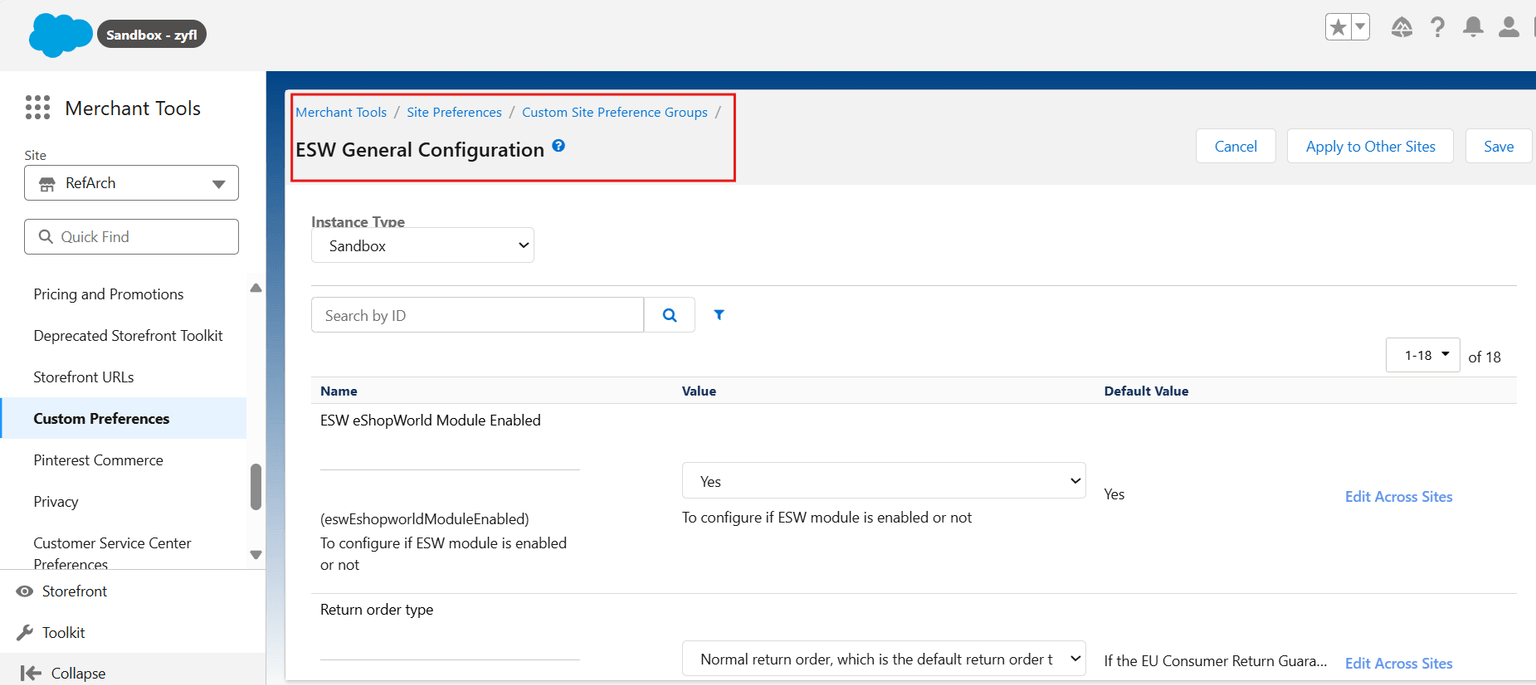Click the sidebar scroll down arrow
This screenshot has width=1536, height=685.
click(x=256, y=554)
